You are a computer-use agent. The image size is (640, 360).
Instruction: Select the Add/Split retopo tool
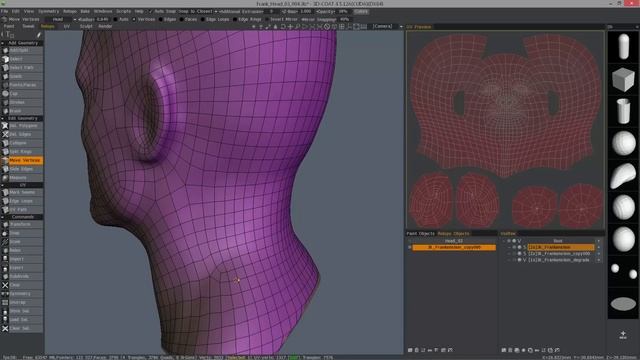(x=22, y=50)
